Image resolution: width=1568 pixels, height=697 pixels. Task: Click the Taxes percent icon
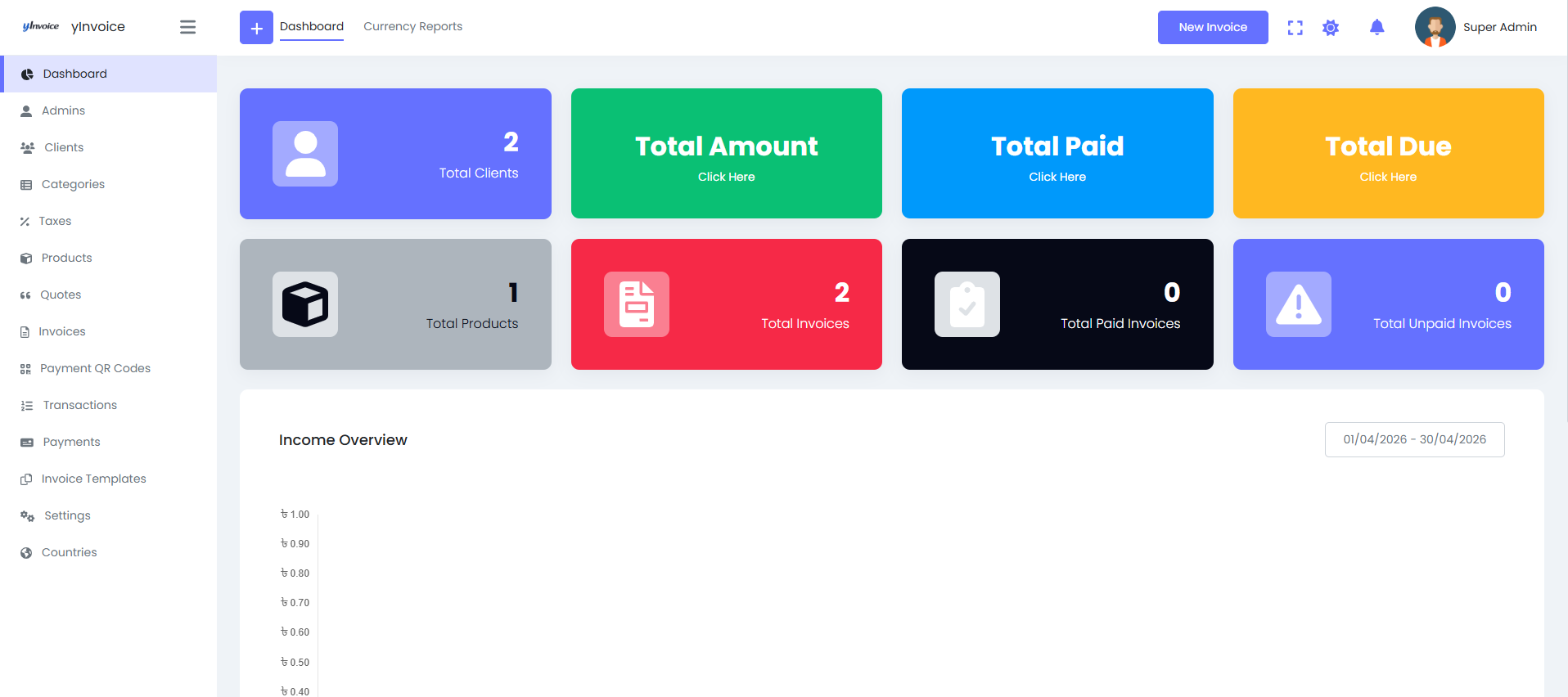pyautogui.click(x=25, y=221)
